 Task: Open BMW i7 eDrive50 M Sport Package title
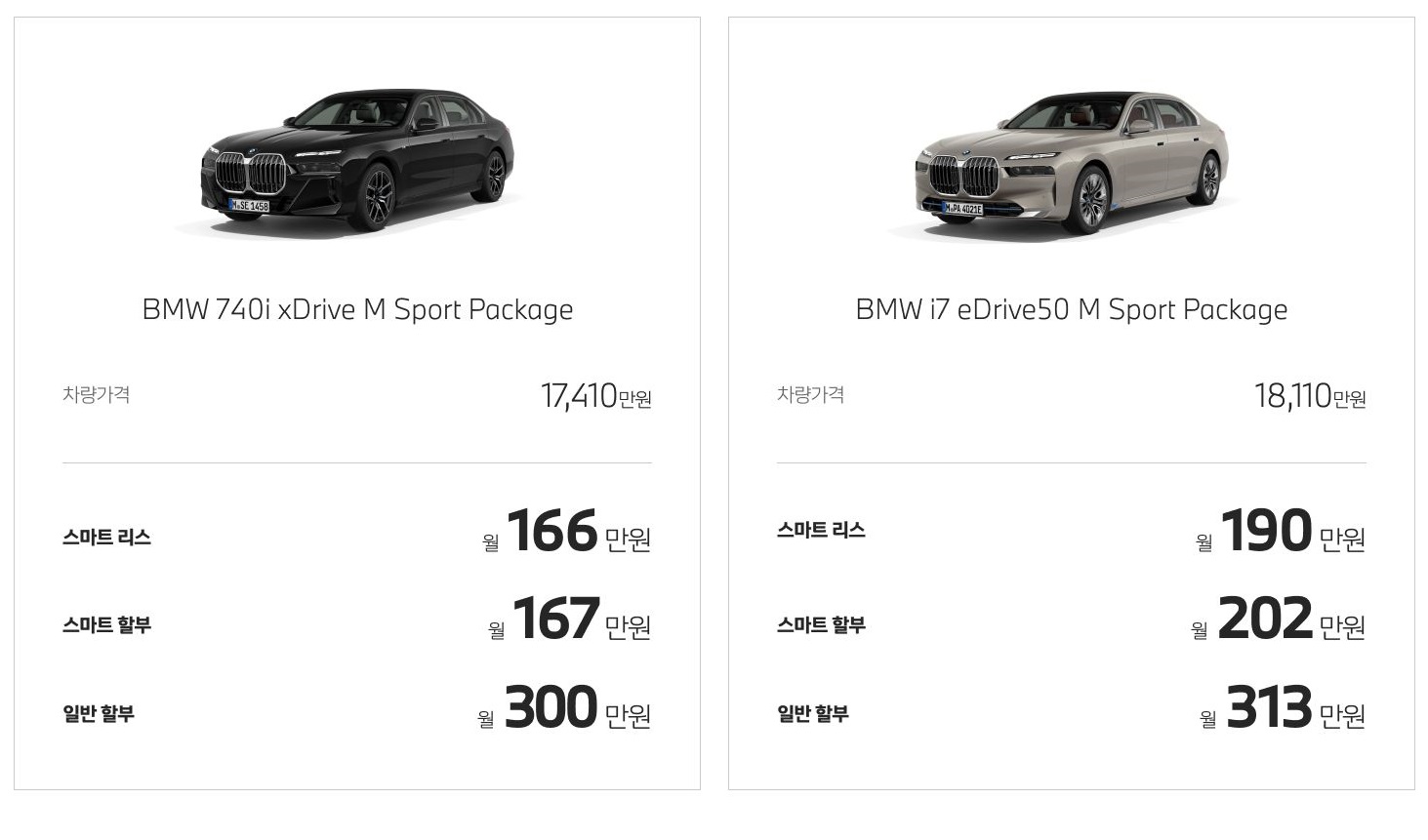(1072, 310)
